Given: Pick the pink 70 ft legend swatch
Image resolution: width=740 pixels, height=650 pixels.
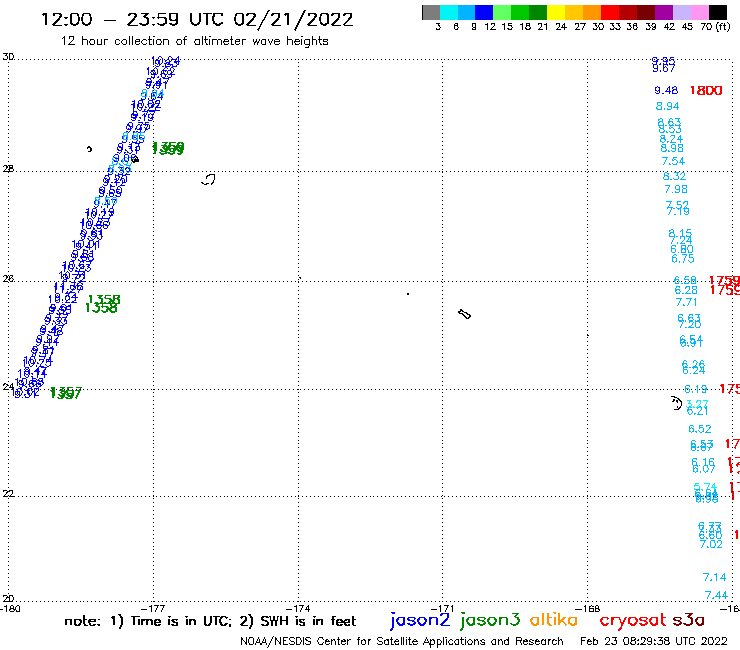Looking at the screenshot, I should tap(699, 12).
